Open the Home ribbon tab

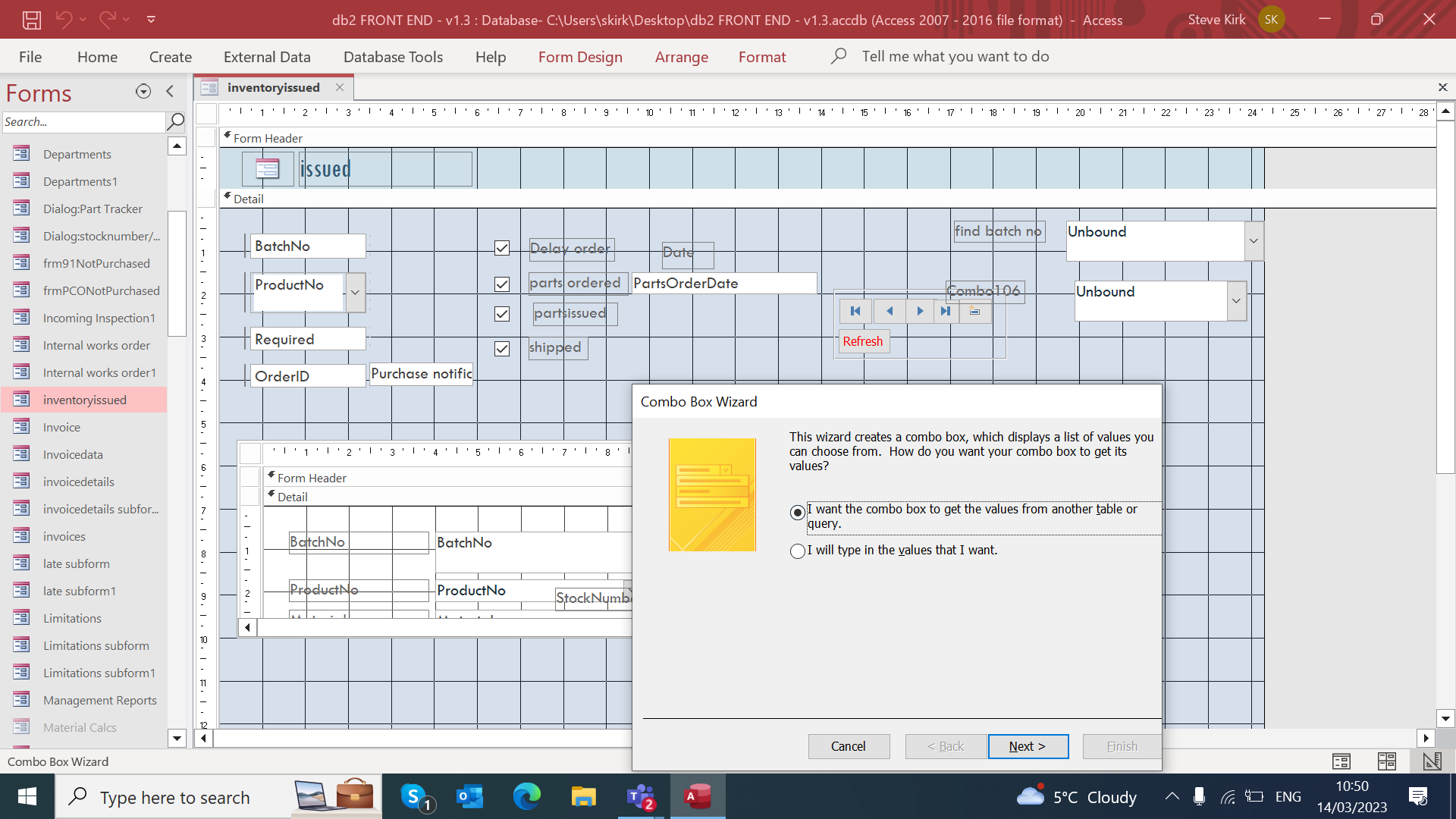97,57
